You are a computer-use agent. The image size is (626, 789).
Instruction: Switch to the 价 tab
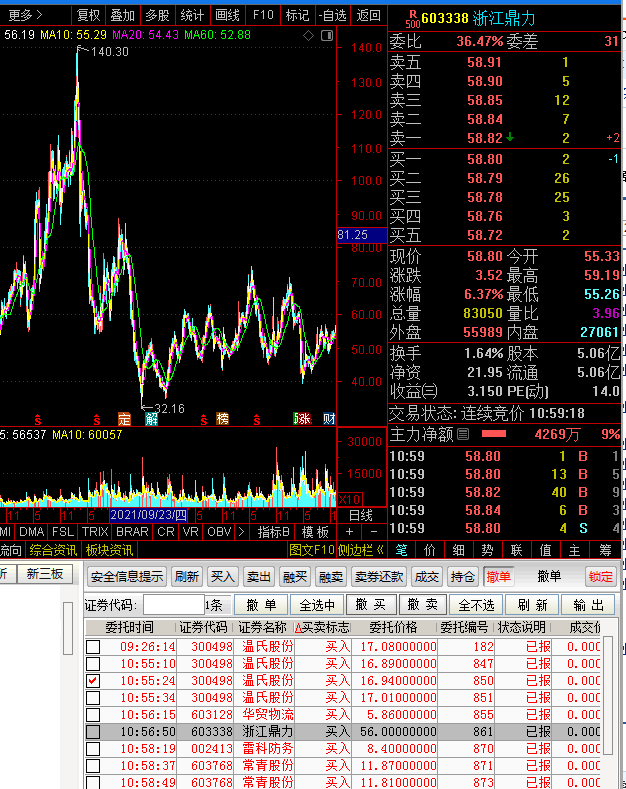click(x=430, y=550)
